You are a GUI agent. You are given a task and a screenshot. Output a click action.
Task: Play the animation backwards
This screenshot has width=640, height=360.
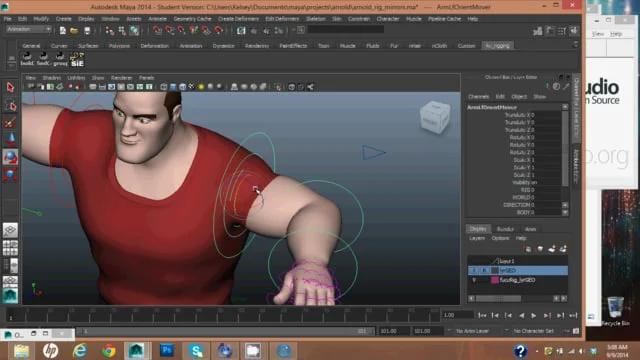[521, 315]
